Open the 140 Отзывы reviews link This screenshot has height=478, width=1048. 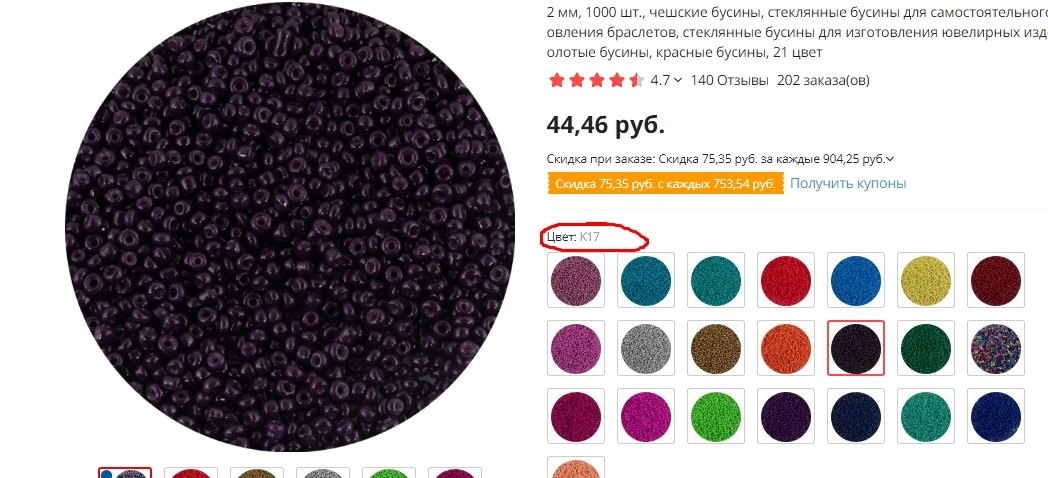[x=729, y=80]
